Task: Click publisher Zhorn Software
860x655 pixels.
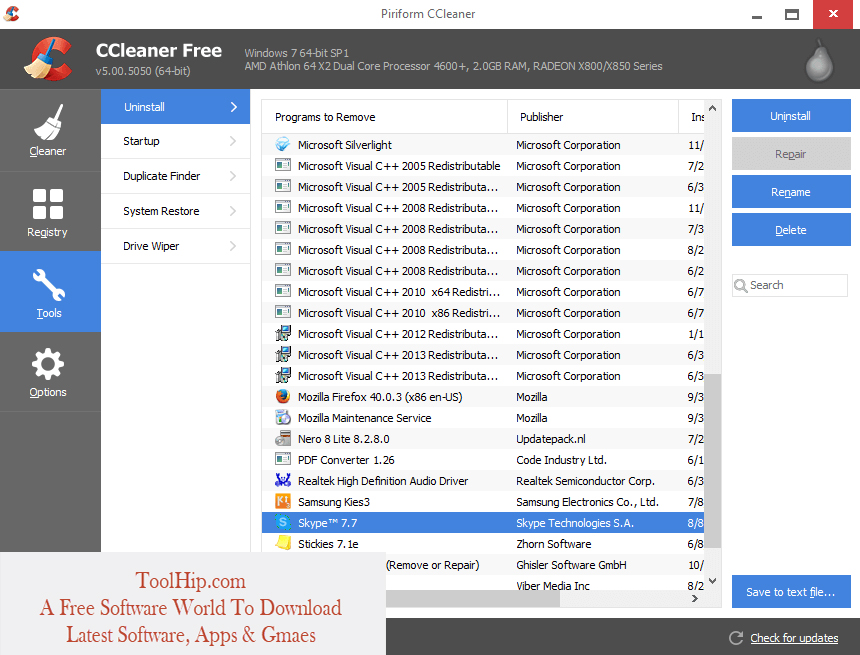Action: pos(553,544)
